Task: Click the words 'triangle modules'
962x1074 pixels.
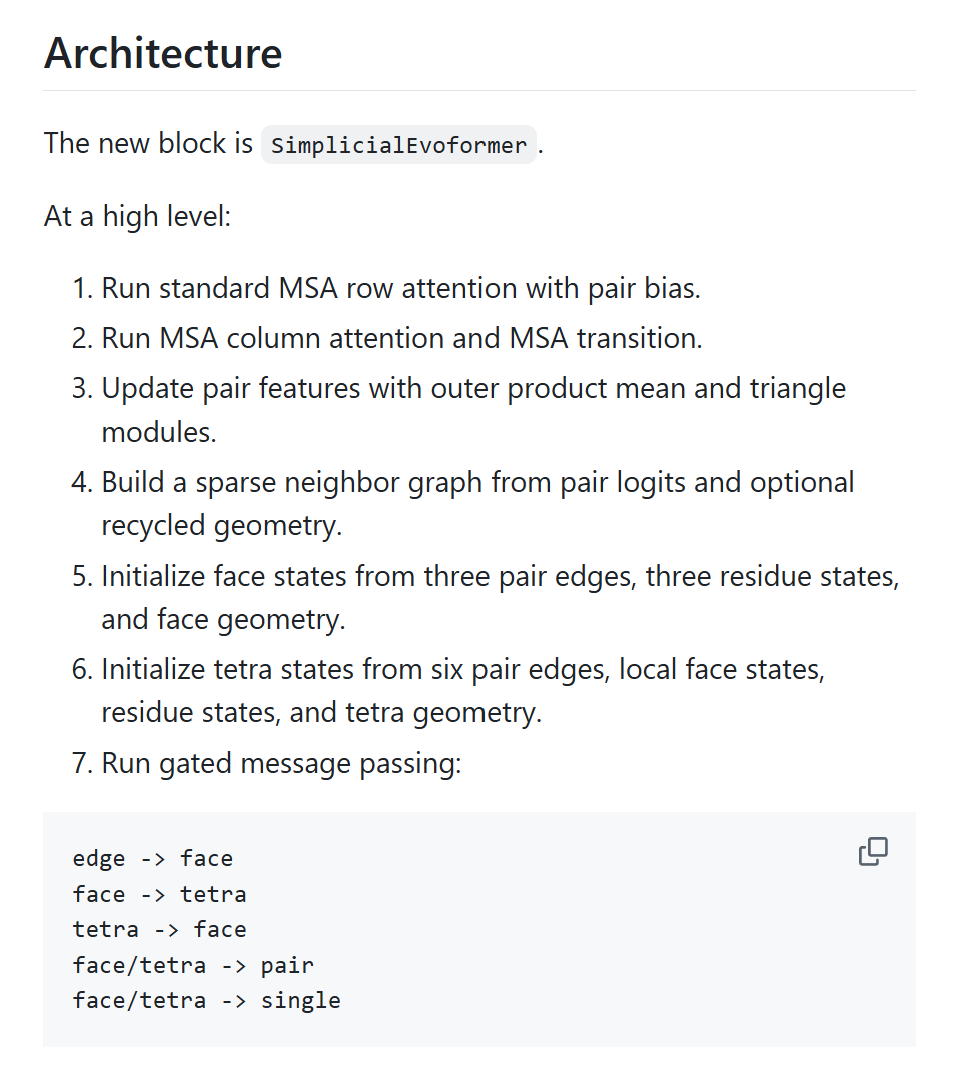Action: (473, 410)
